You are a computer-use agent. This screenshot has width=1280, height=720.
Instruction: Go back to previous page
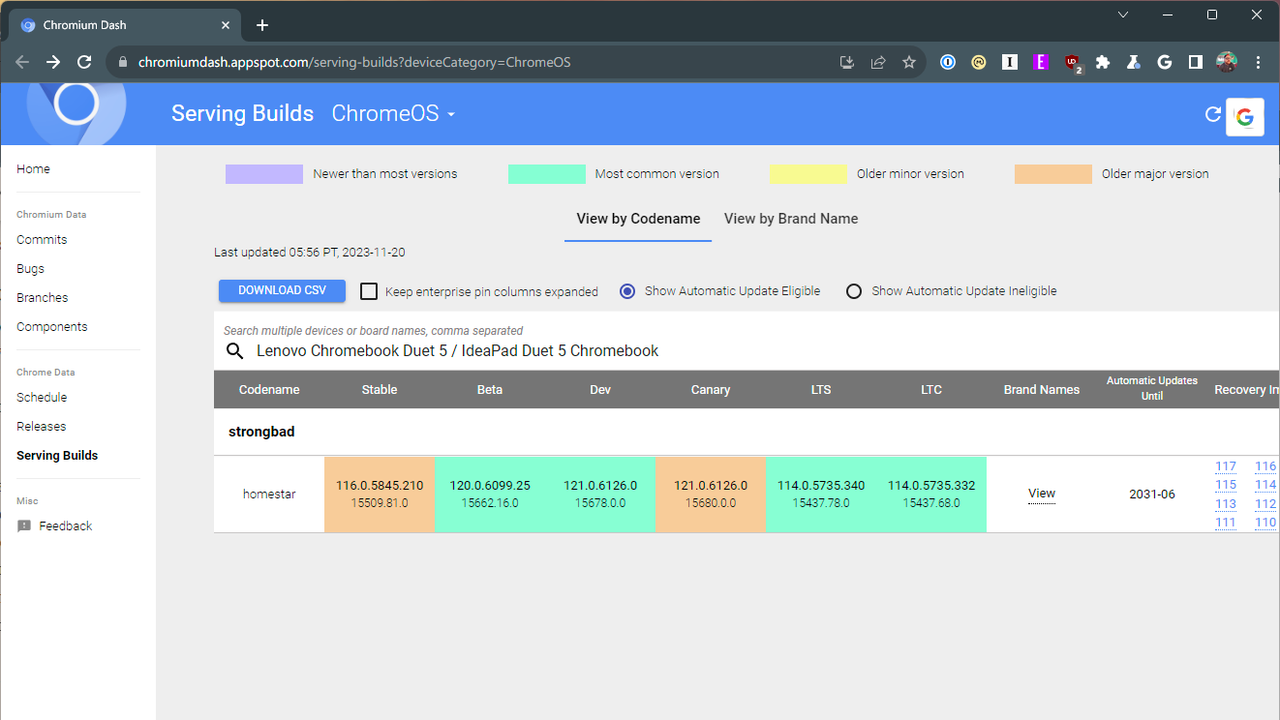pyautogui.click(x=22, y=62)
